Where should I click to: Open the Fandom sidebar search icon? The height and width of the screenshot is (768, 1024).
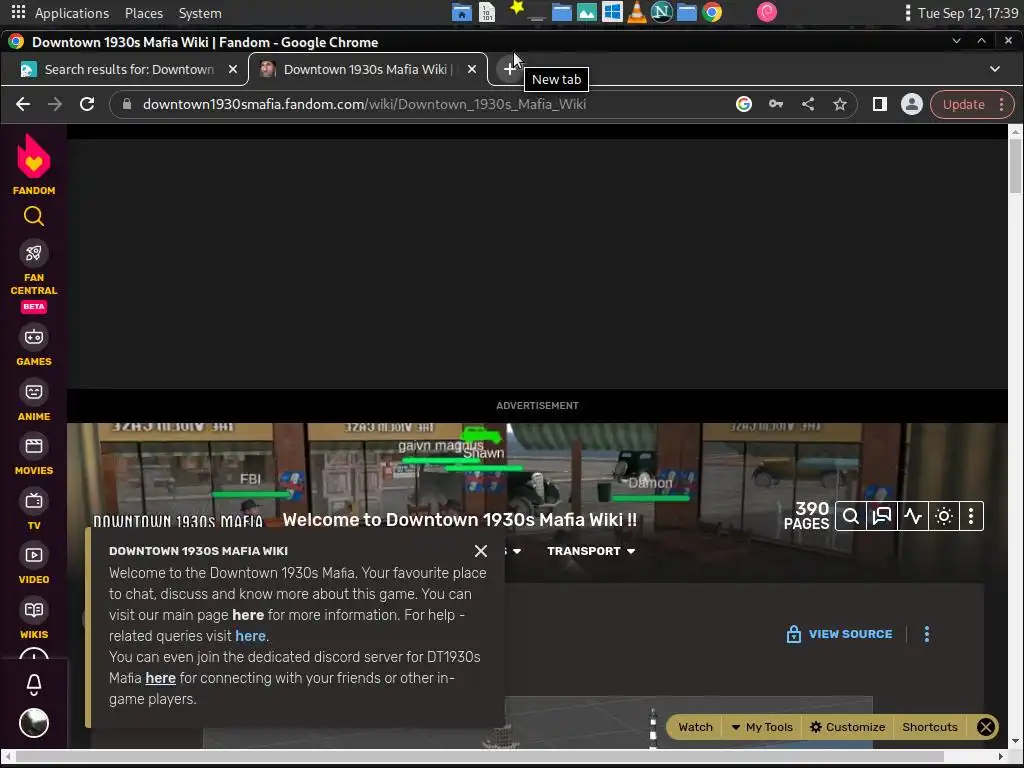tap(34, 216)
